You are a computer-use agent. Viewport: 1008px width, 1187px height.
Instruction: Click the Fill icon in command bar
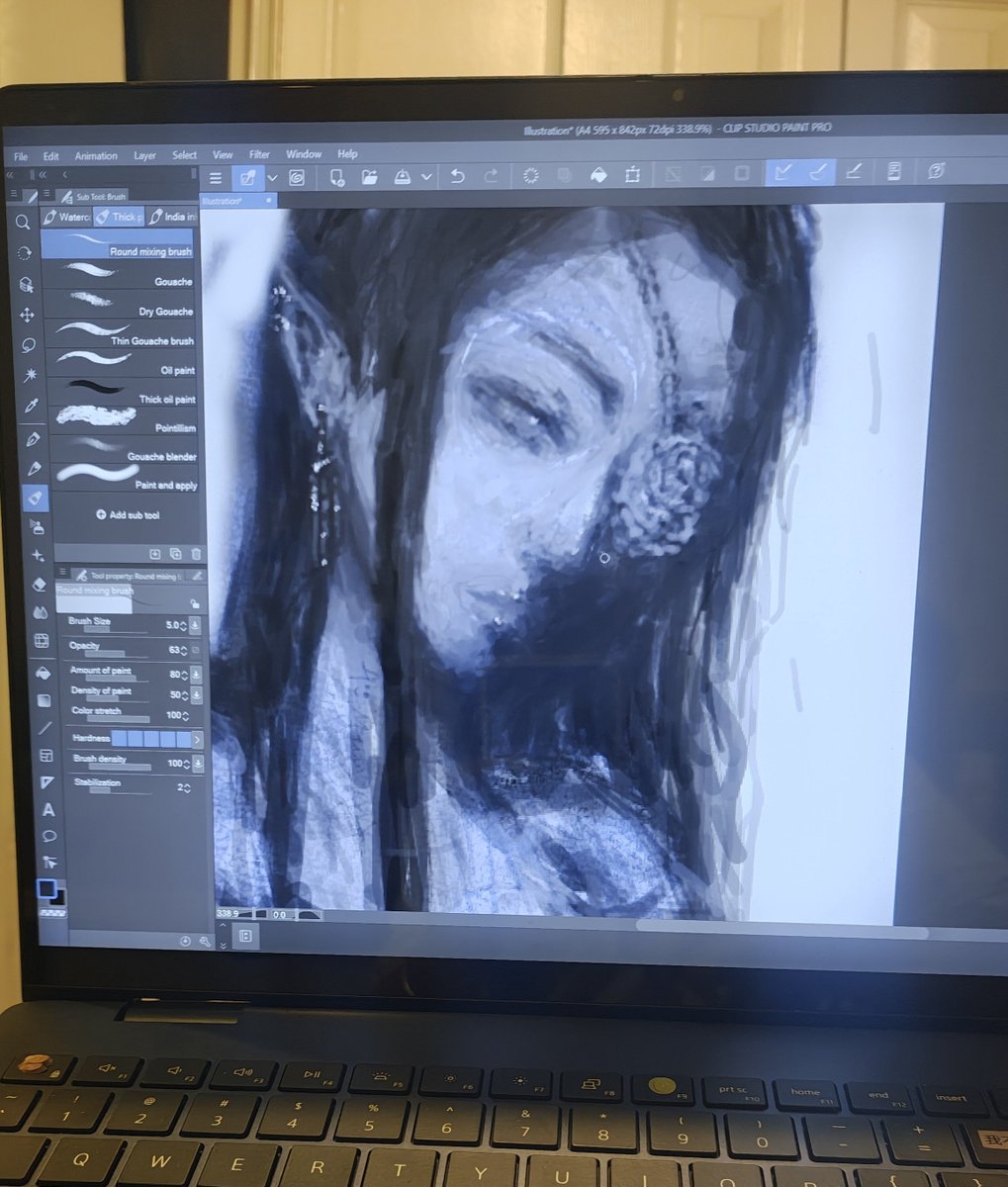[x=598, y=175]
